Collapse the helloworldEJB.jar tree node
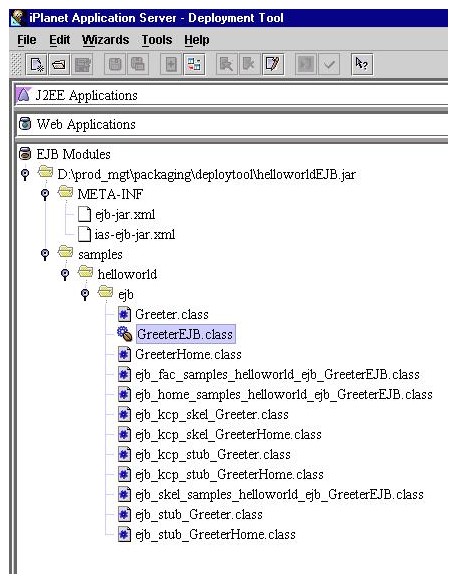This screenshot has width=457, height=583. pyautogui.click(x=25, y=174)
